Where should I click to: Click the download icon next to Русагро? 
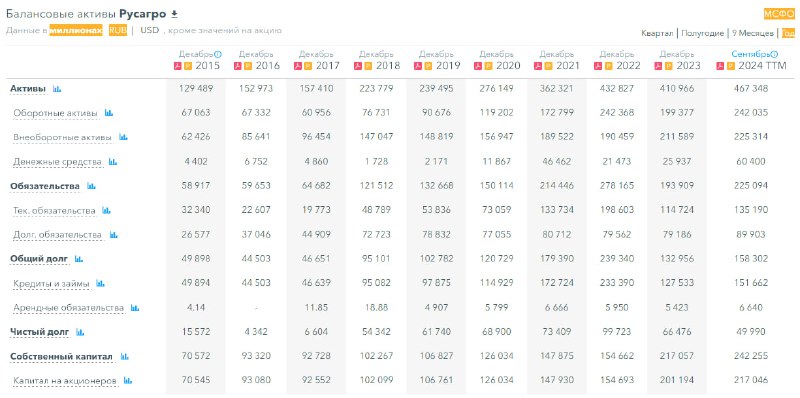coord(174,14)
